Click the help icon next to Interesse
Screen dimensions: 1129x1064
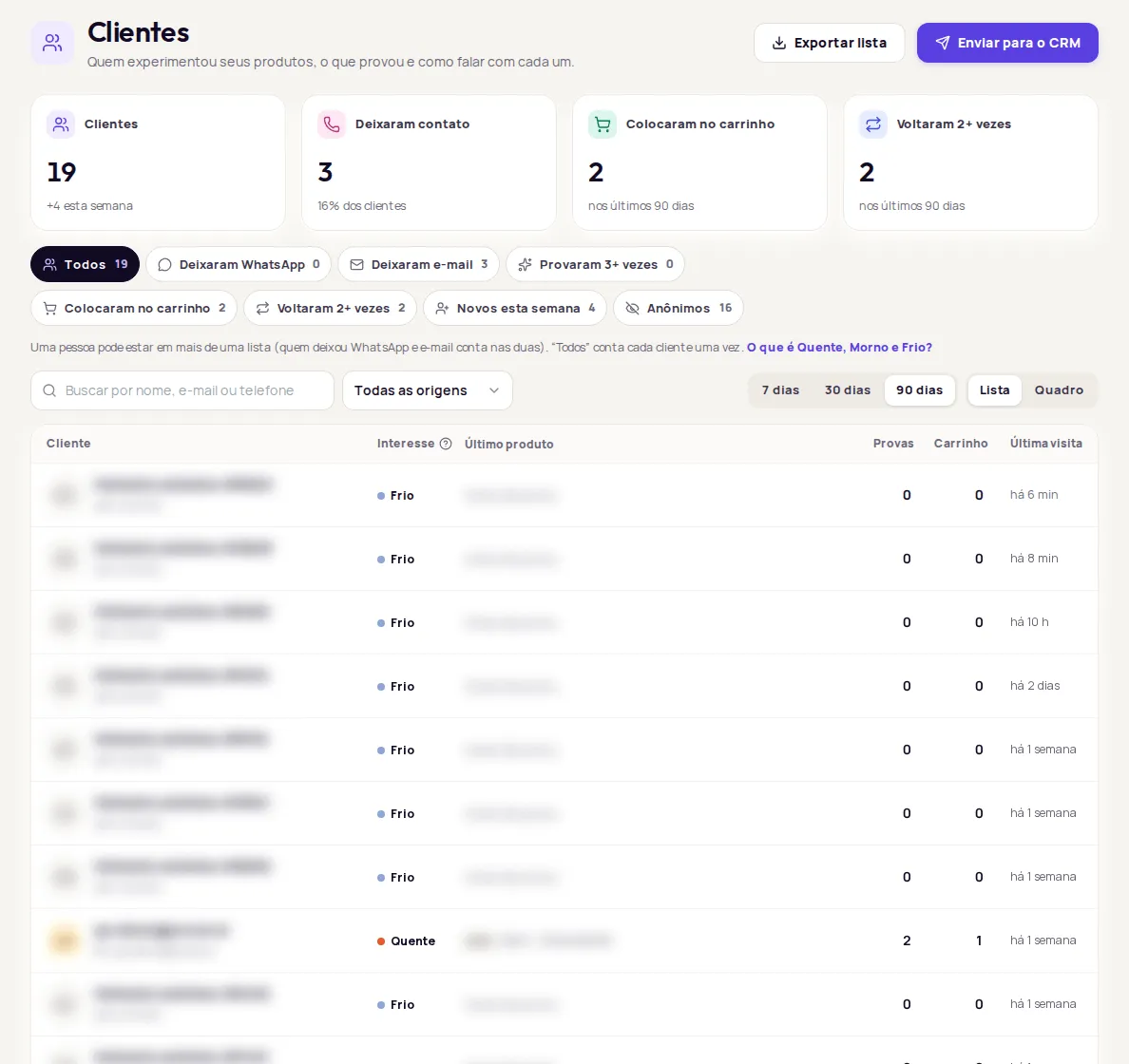pyautogui.click(x=446, y=444)
